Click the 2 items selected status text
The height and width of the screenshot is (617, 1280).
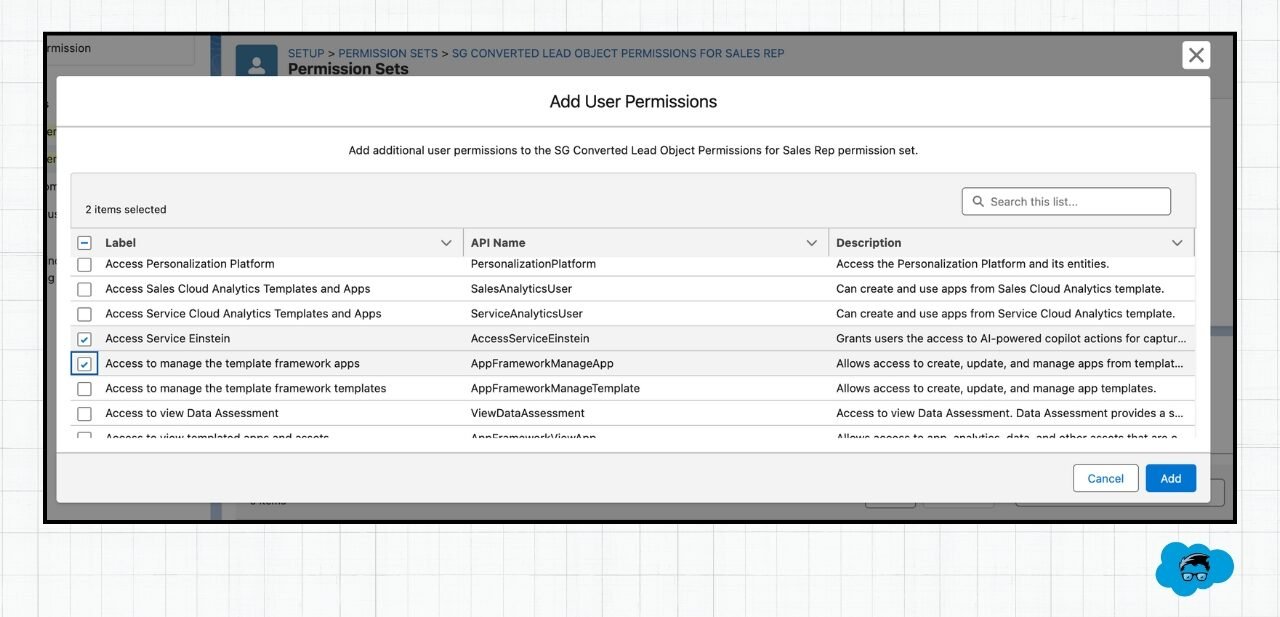point(126,210)
